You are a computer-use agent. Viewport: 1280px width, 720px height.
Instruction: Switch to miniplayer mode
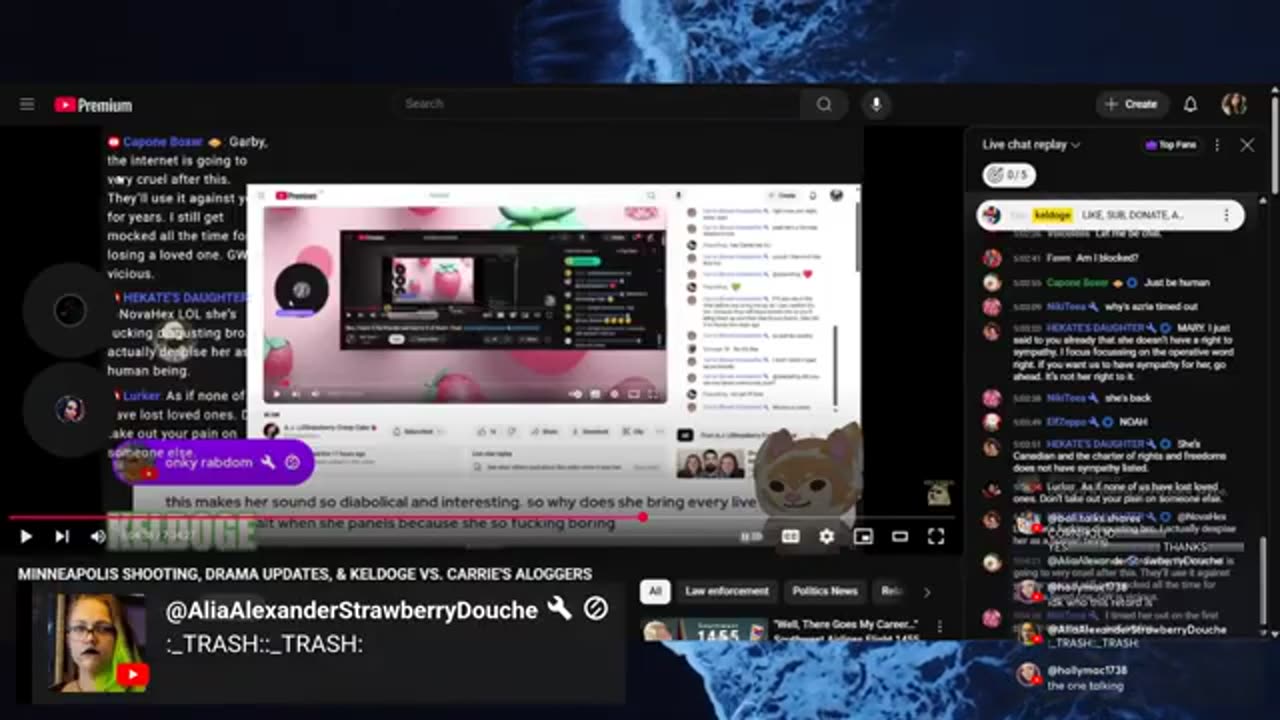(x=863, y=537)
